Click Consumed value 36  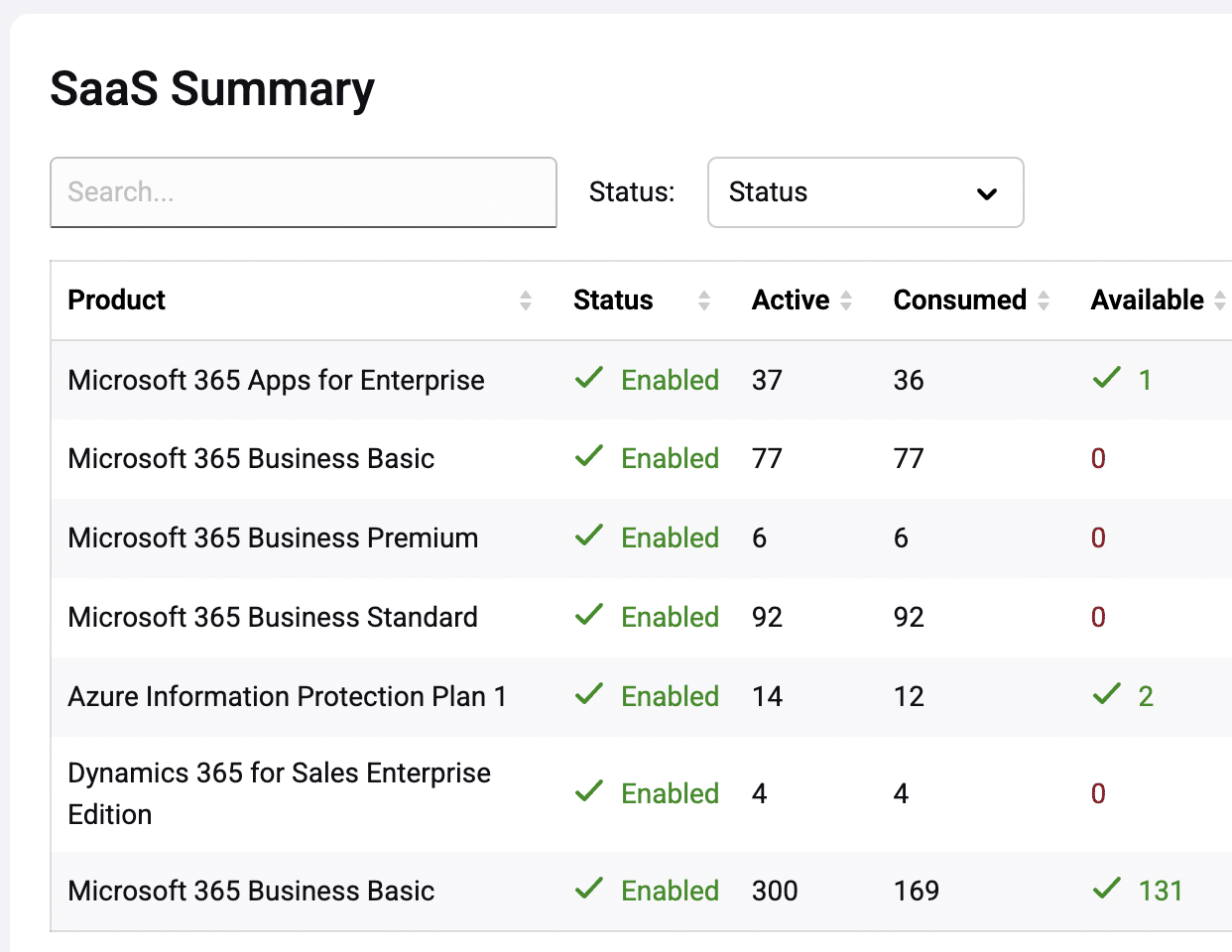tap(909, 380)
